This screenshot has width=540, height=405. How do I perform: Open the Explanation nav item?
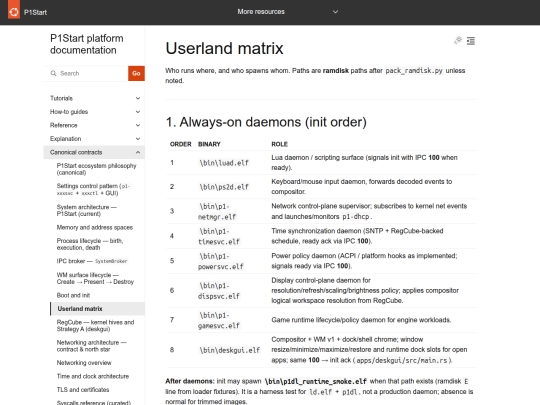[x=65, y=139]
